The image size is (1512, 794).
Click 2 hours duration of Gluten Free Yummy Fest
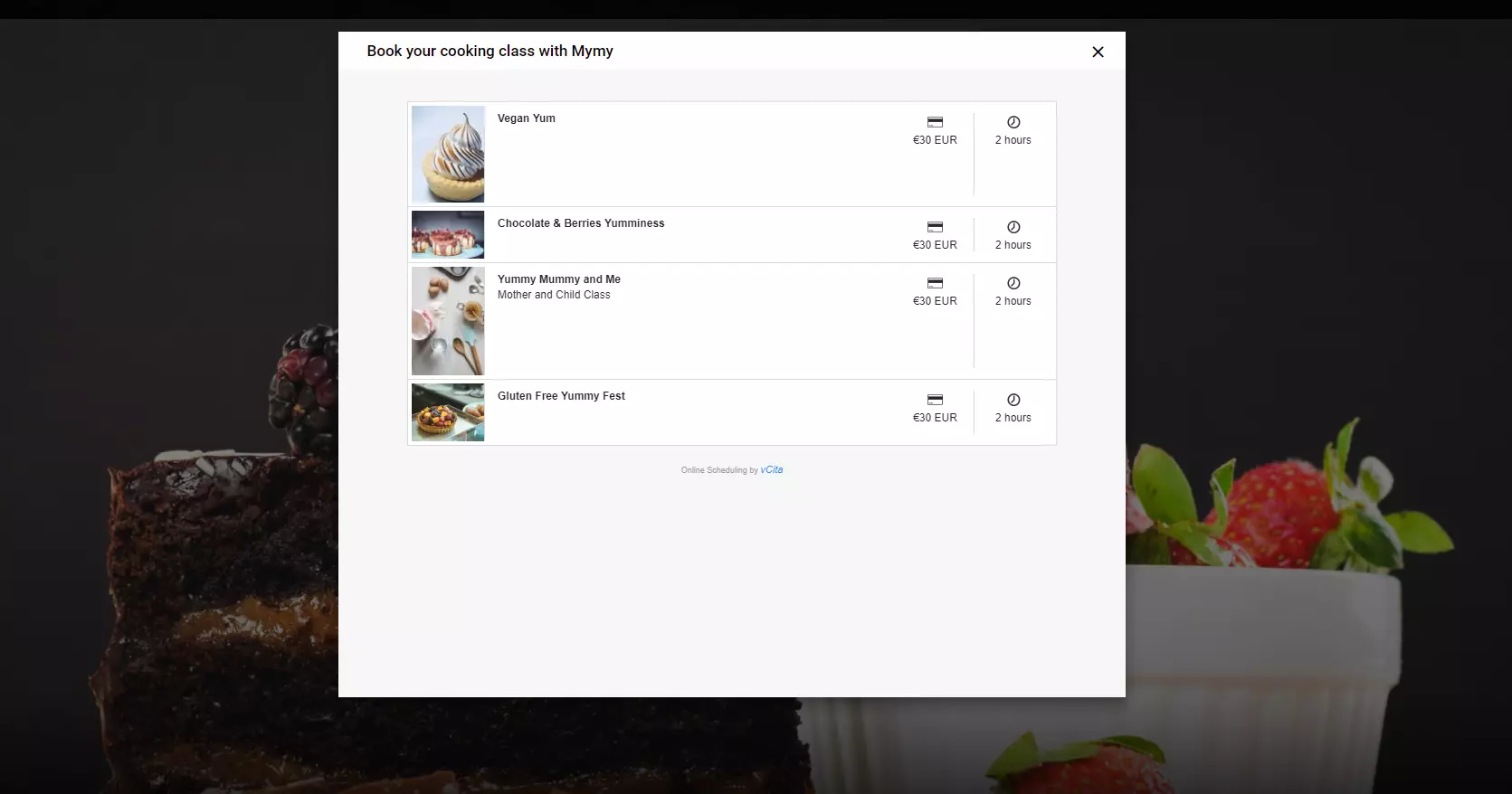coord(1013,418)
